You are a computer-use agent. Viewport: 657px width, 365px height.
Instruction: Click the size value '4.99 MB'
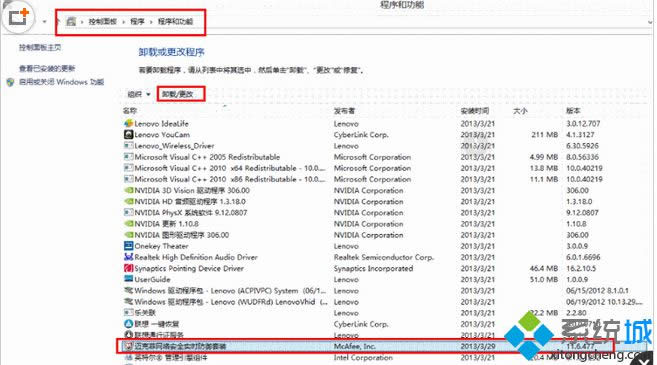click(x=544, y=157)
